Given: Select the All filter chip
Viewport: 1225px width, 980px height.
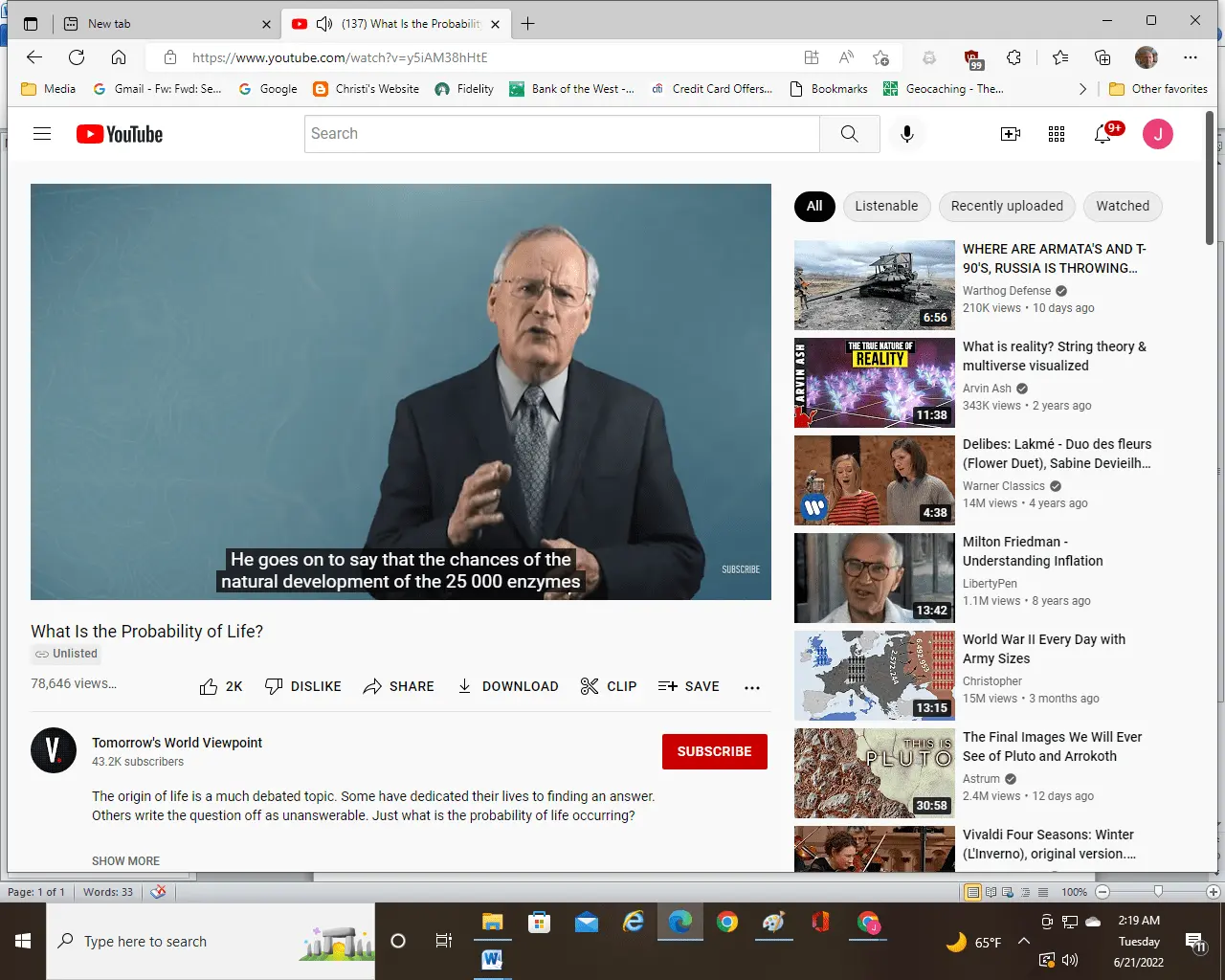Looking at the screenshot, I should (814, 206).
